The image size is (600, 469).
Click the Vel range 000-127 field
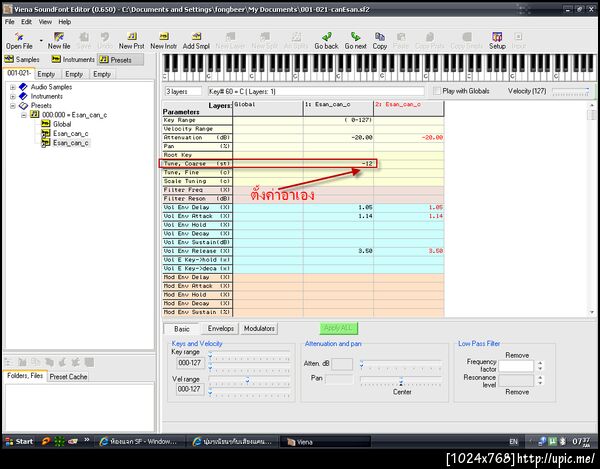coord(190,389)
